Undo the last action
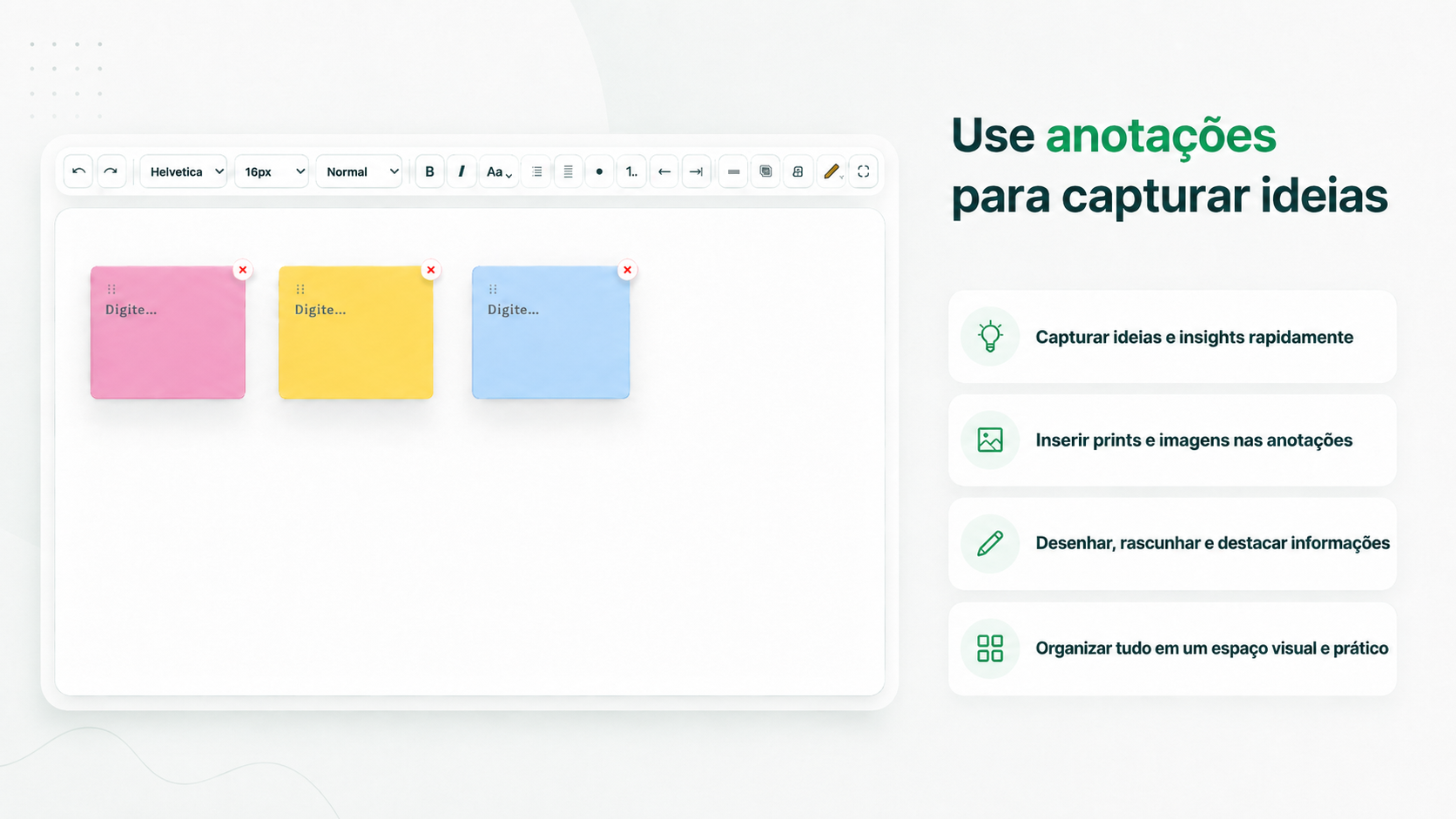This screenshot has width=1456, height=819. pos(79,171)
